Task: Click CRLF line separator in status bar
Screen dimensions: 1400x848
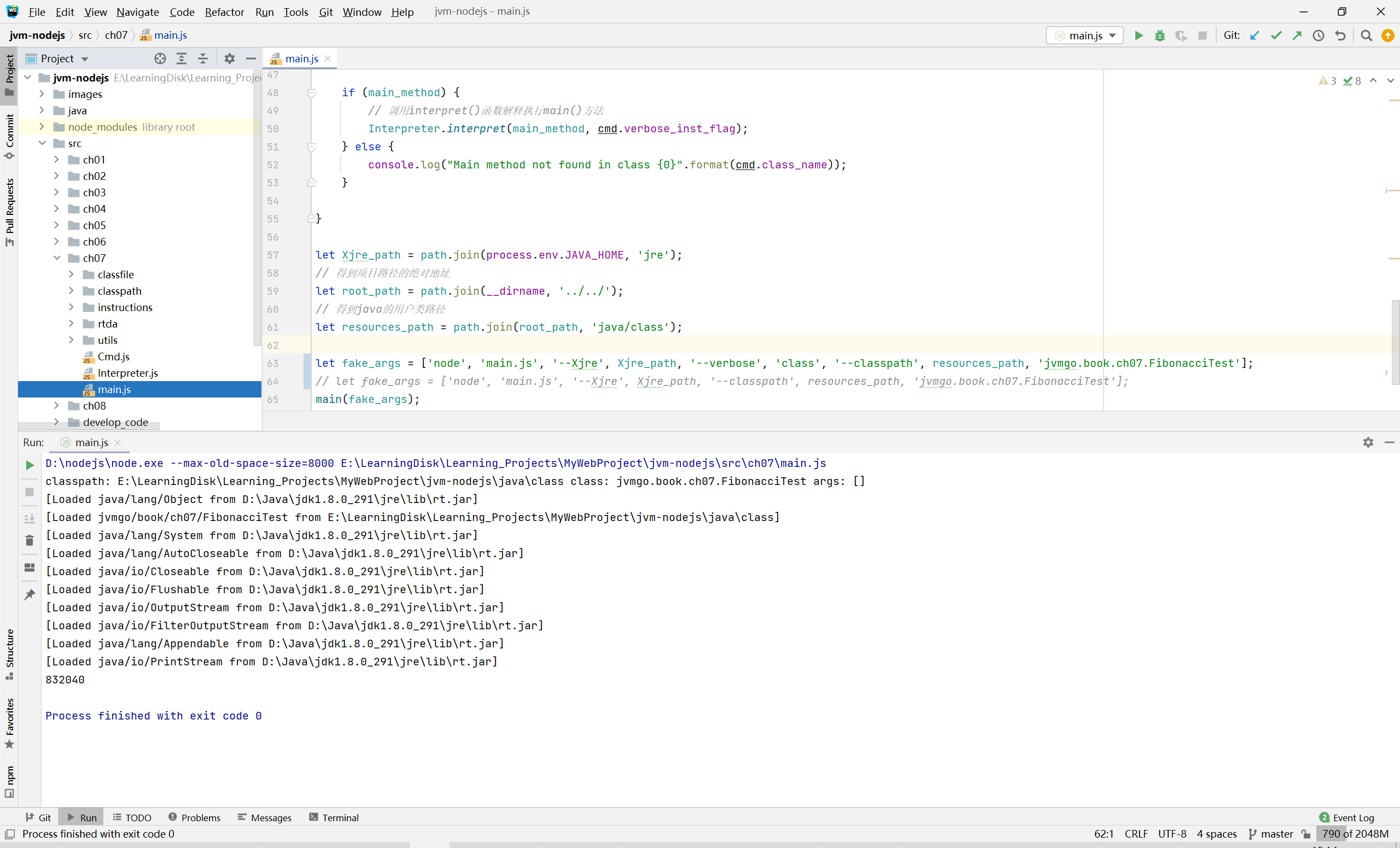Action: 1136,834
